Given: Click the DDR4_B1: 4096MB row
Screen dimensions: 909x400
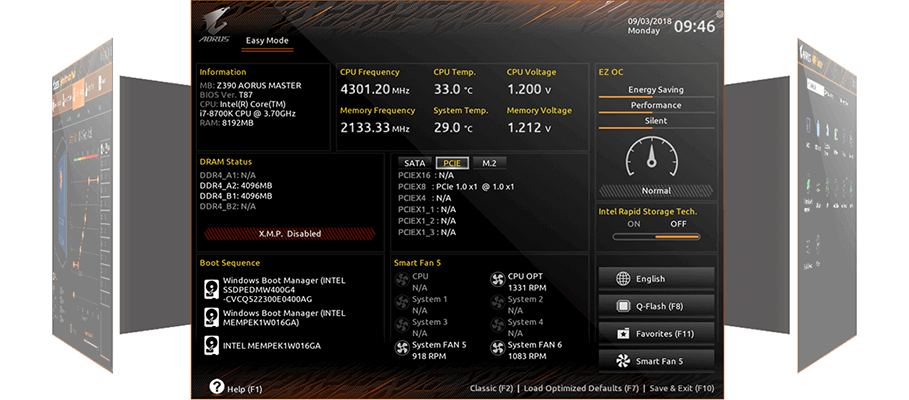Looking at the screenshot, I should pos(236,196).
